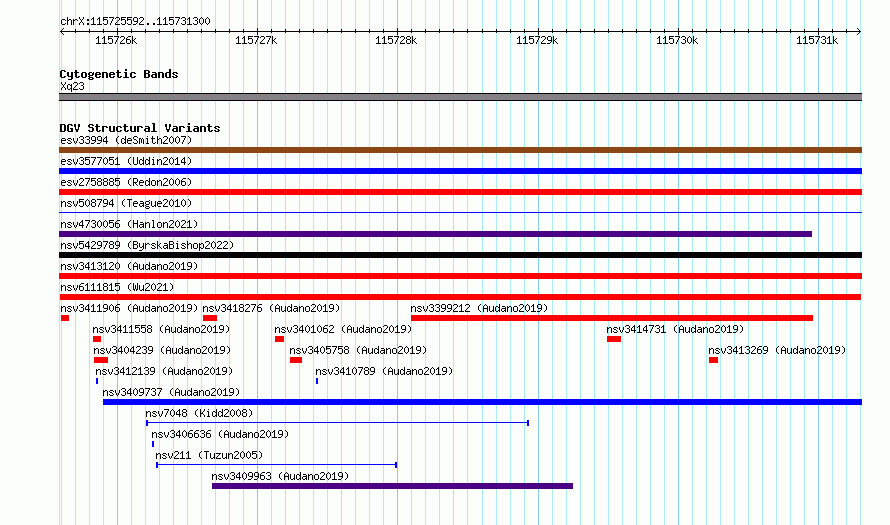This screenshot has width=890, height=525.
Task: Click the nsv3399212 long red bar
Action: (x=612, y=318)
